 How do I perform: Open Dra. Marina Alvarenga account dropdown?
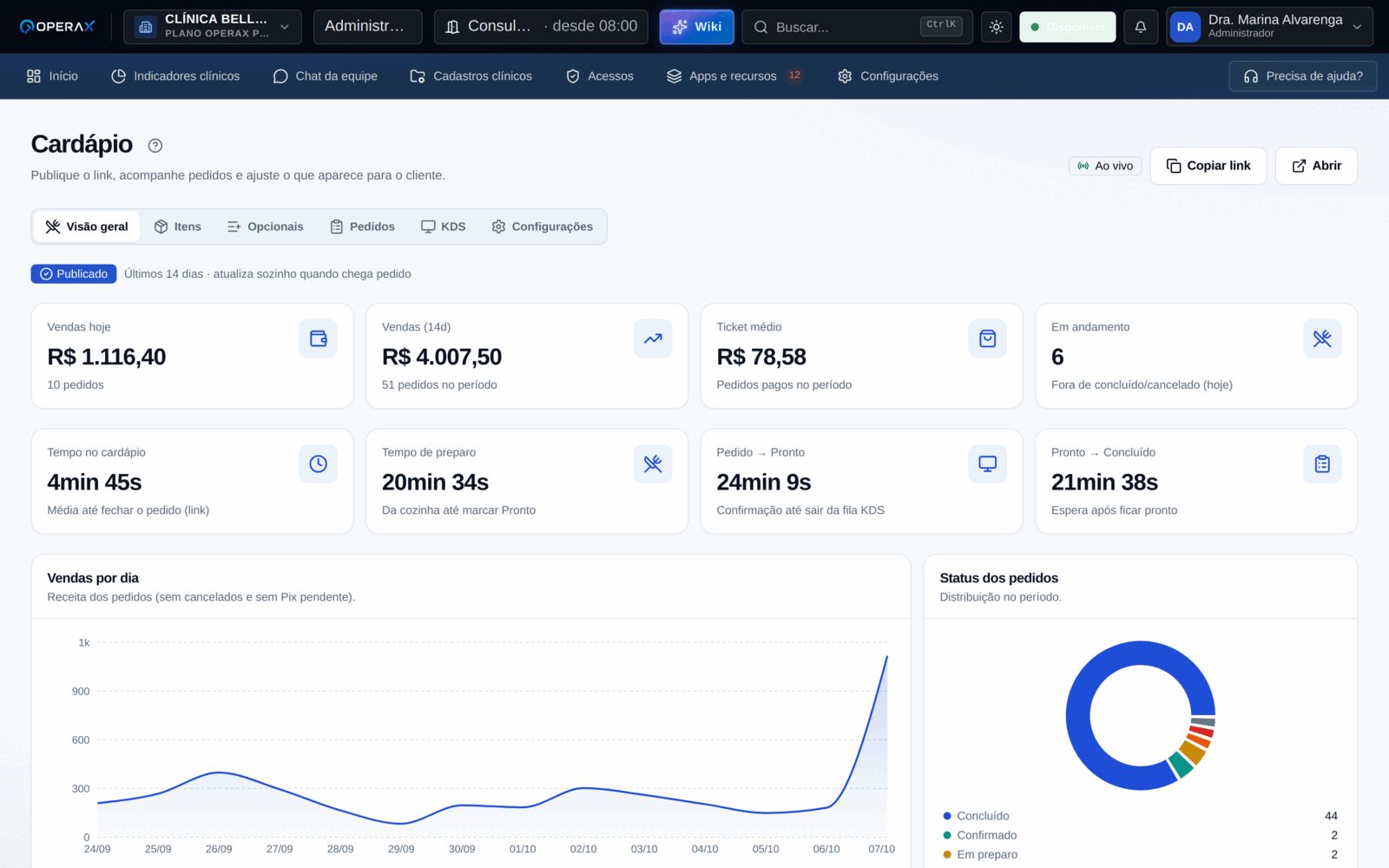[1269, 27]
